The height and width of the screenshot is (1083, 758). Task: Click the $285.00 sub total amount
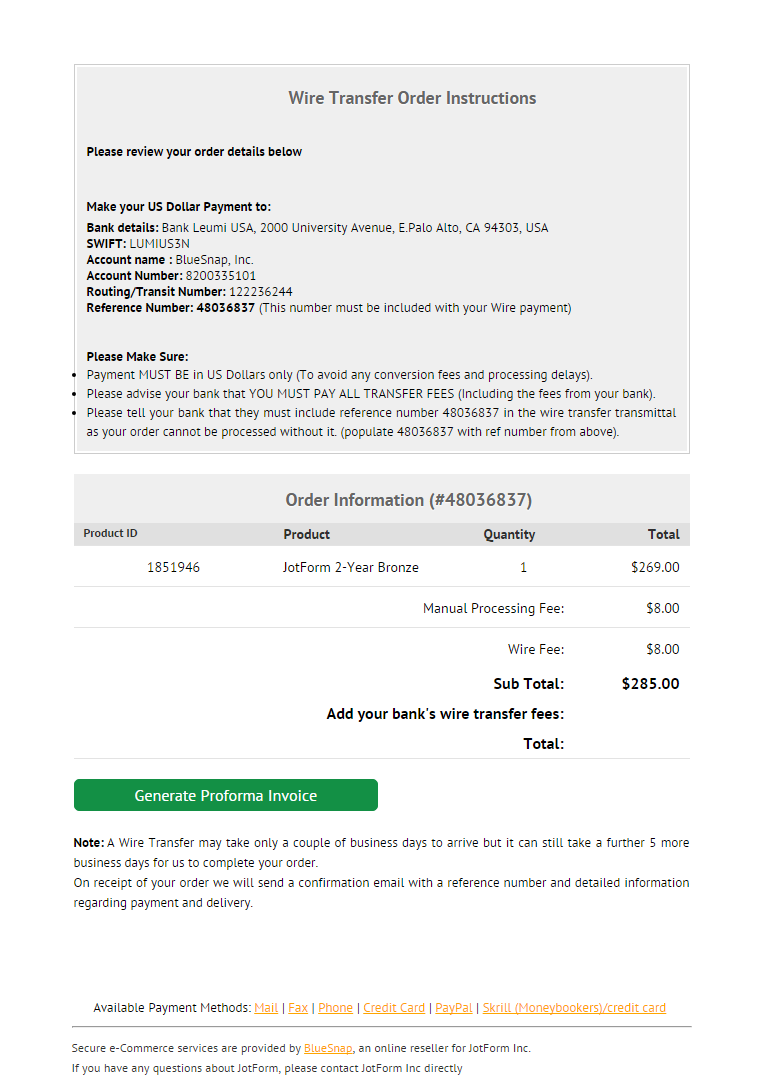650,684
